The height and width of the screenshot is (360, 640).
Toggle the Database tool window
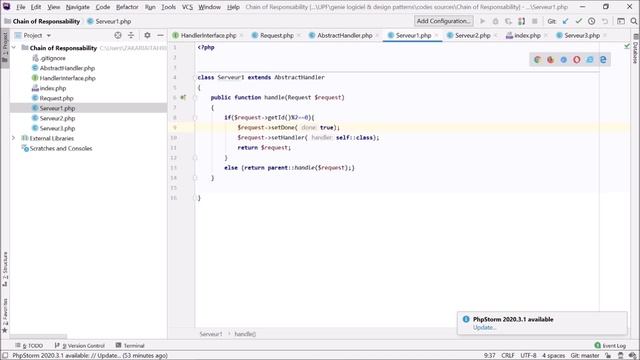tap(635, 49)
